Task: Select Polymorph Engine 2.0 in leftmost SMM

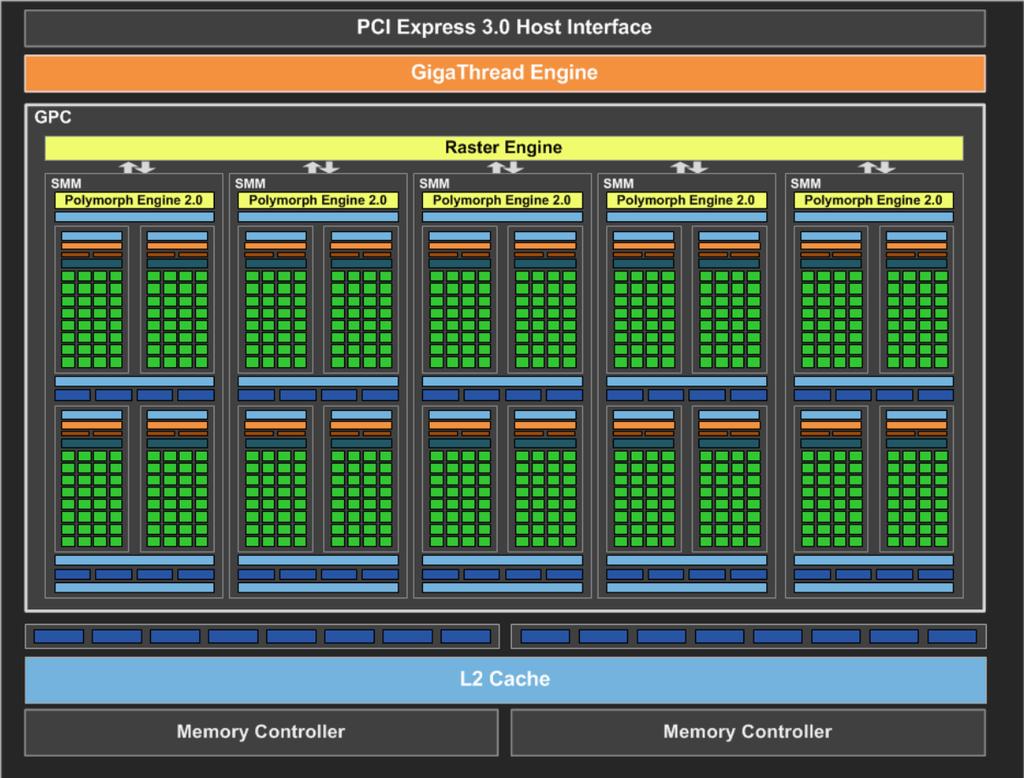Action: 134,201
